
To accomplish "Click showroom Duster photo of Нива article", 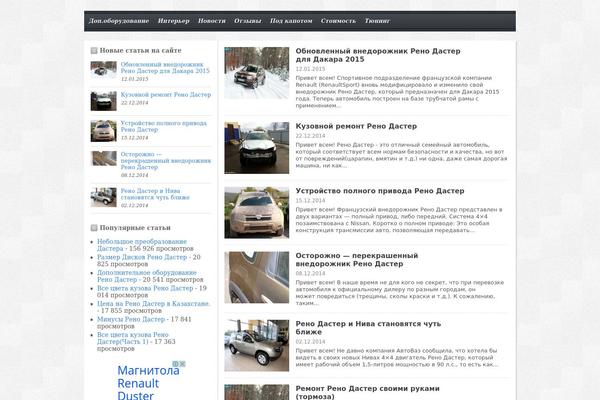I will [257, 346].
